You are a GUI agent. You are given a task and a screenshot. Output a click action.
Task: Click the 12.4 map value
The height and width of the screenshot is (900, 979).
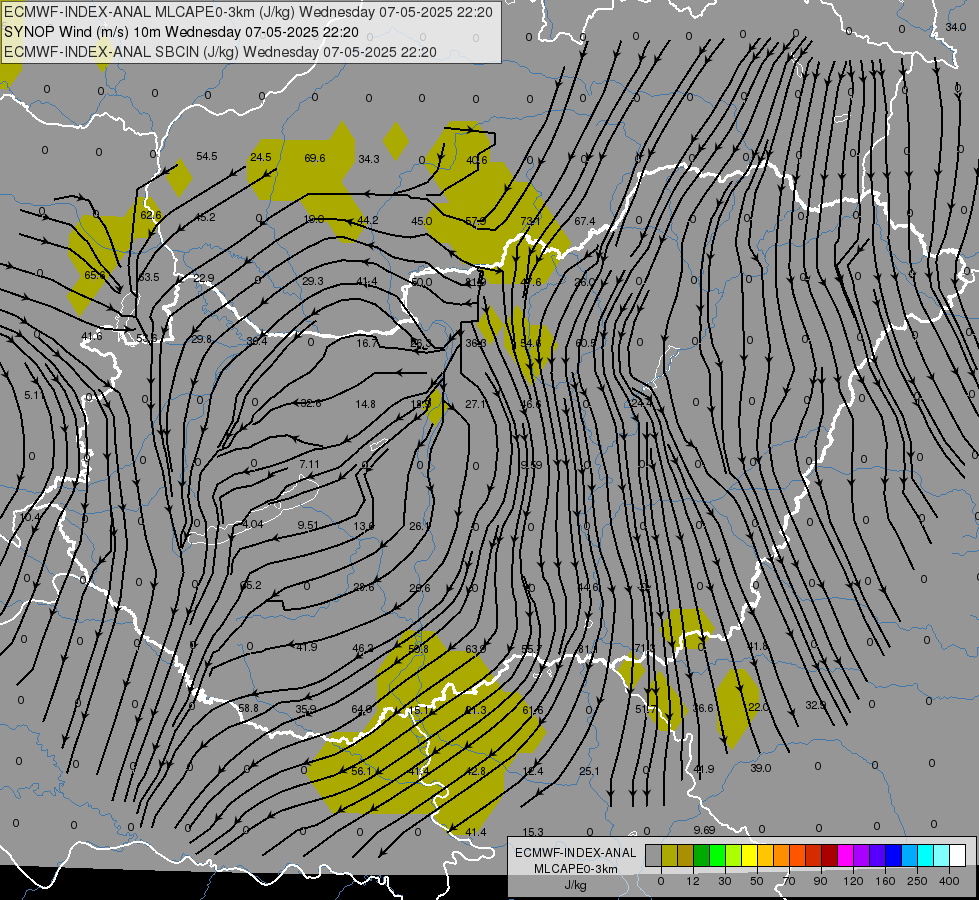(x=533, y=771)
